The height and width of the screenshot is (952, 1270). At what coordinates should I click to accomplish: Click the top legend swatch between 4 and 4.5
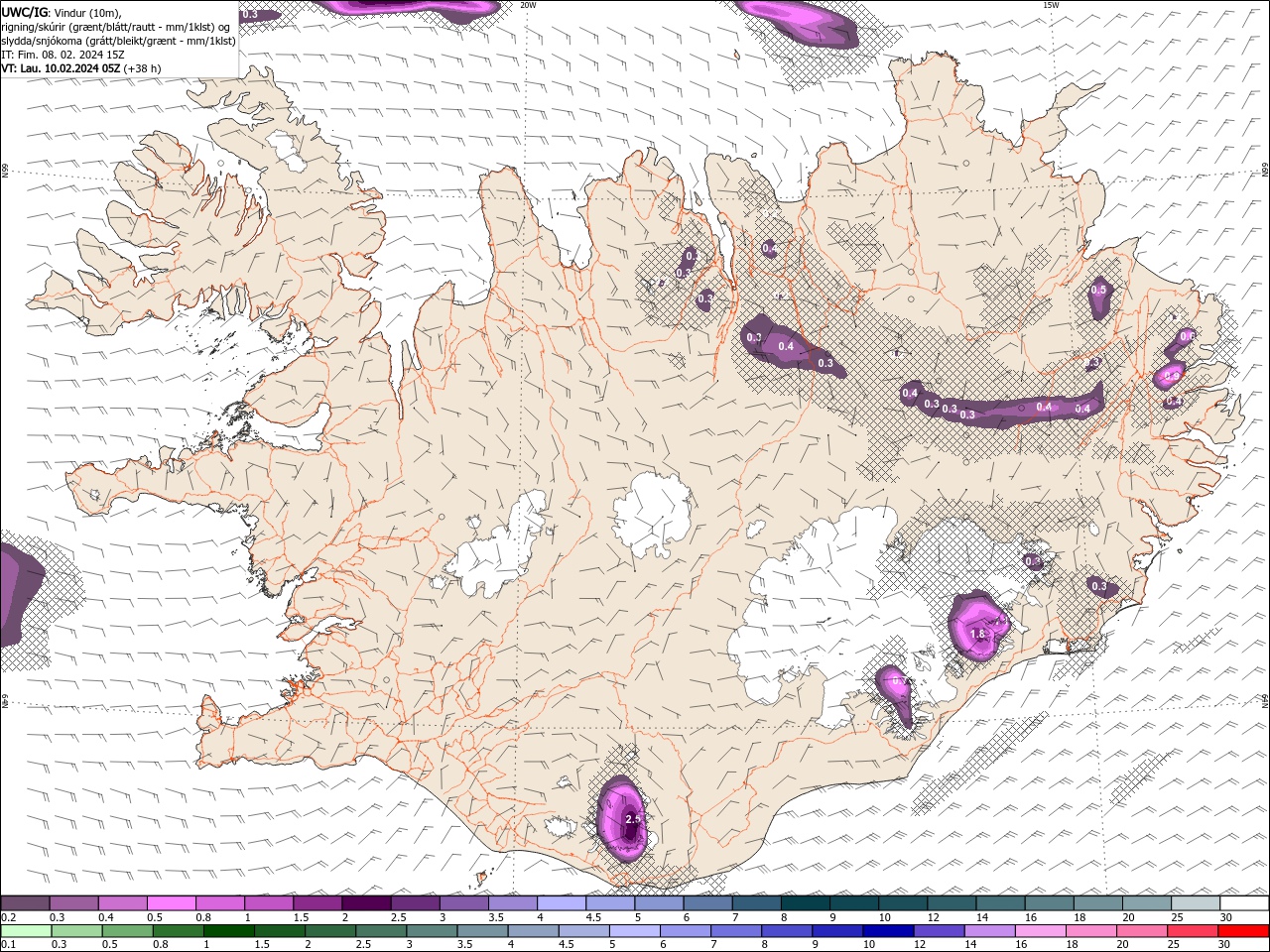click(562, 903)
